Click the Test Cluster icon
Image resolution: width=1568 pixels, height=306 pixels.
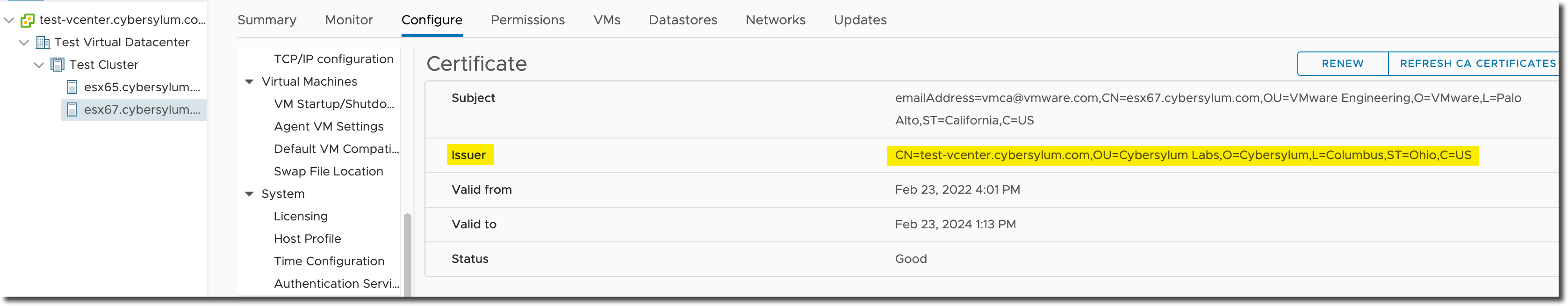[57, 65]
